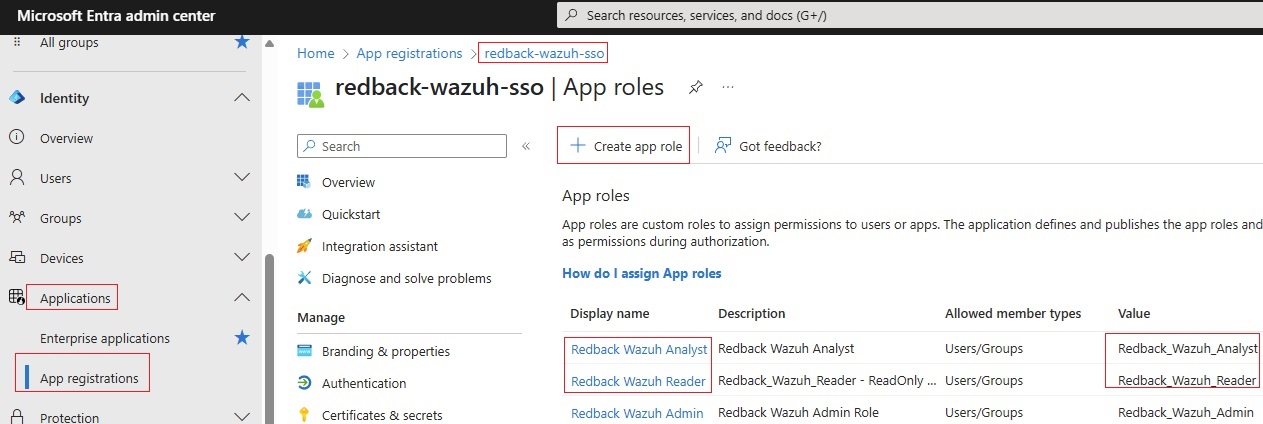This screenshot has height=424, width=1263.
Task: Click the Authentication icon
Action: [303, 383]
